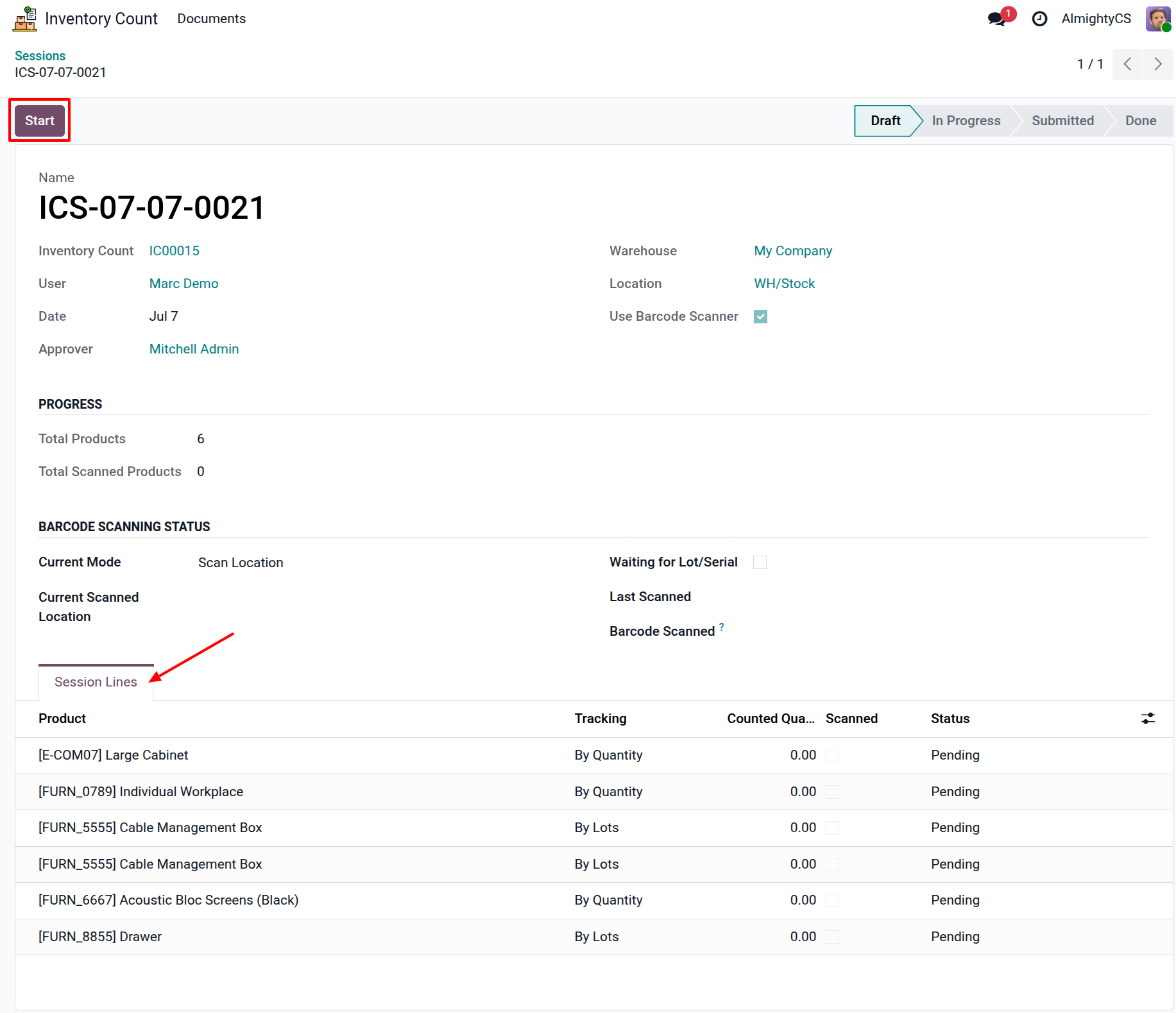Click the Inventory Count app icon
This screenshot has width=1176, height=1013.
click(24, 19)
